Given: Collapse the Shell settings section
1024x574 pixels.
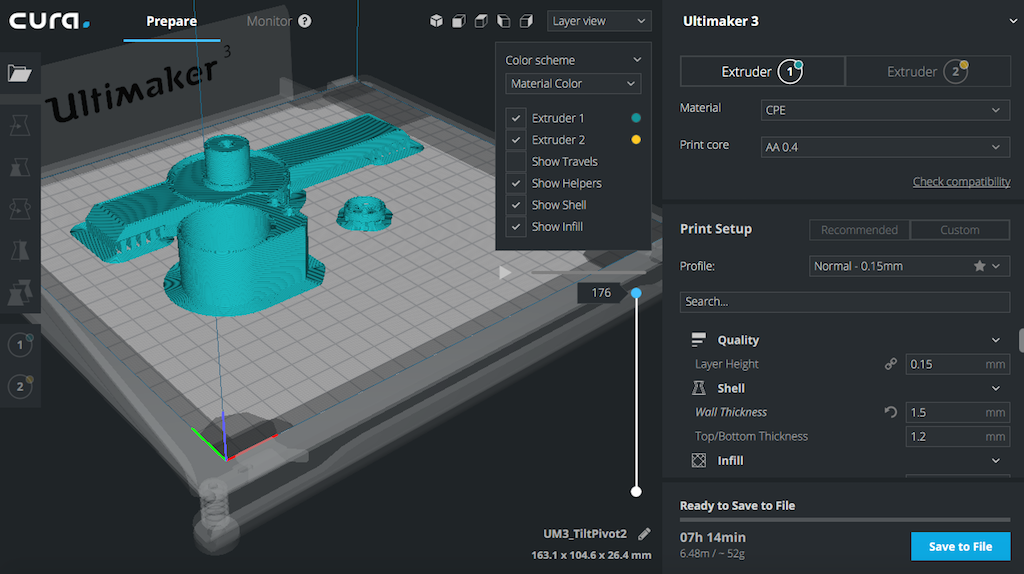Looking at the screenshot, I should 995,388.
